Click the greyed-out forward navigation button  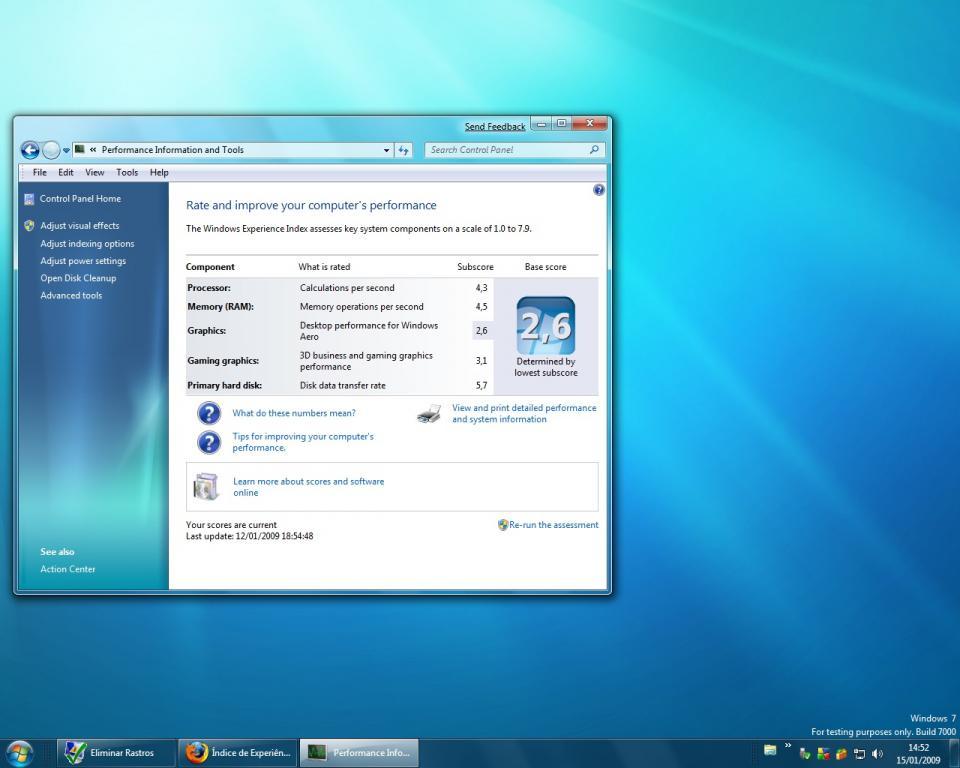coord(51,150)
